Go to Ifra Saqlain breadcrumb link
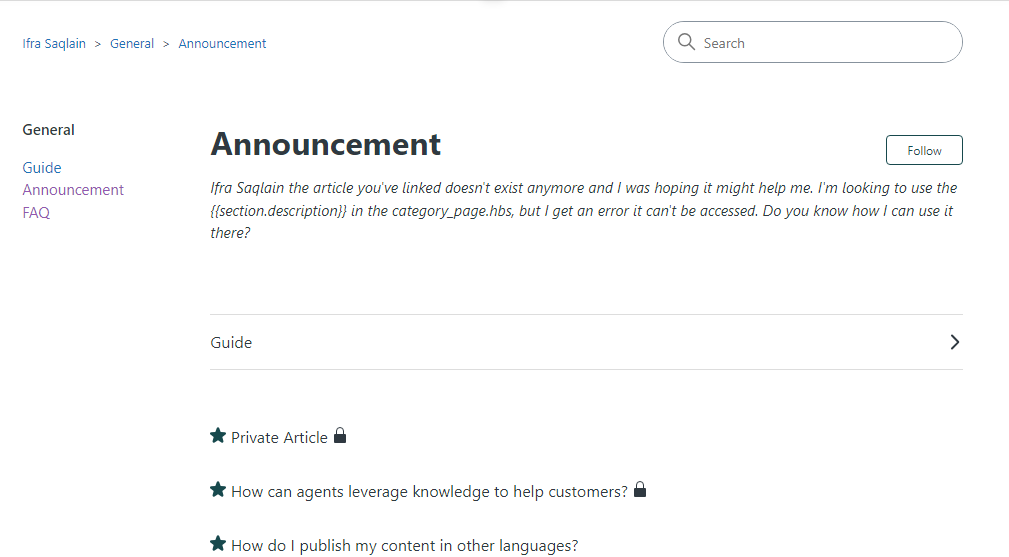 tap(54, 44)
